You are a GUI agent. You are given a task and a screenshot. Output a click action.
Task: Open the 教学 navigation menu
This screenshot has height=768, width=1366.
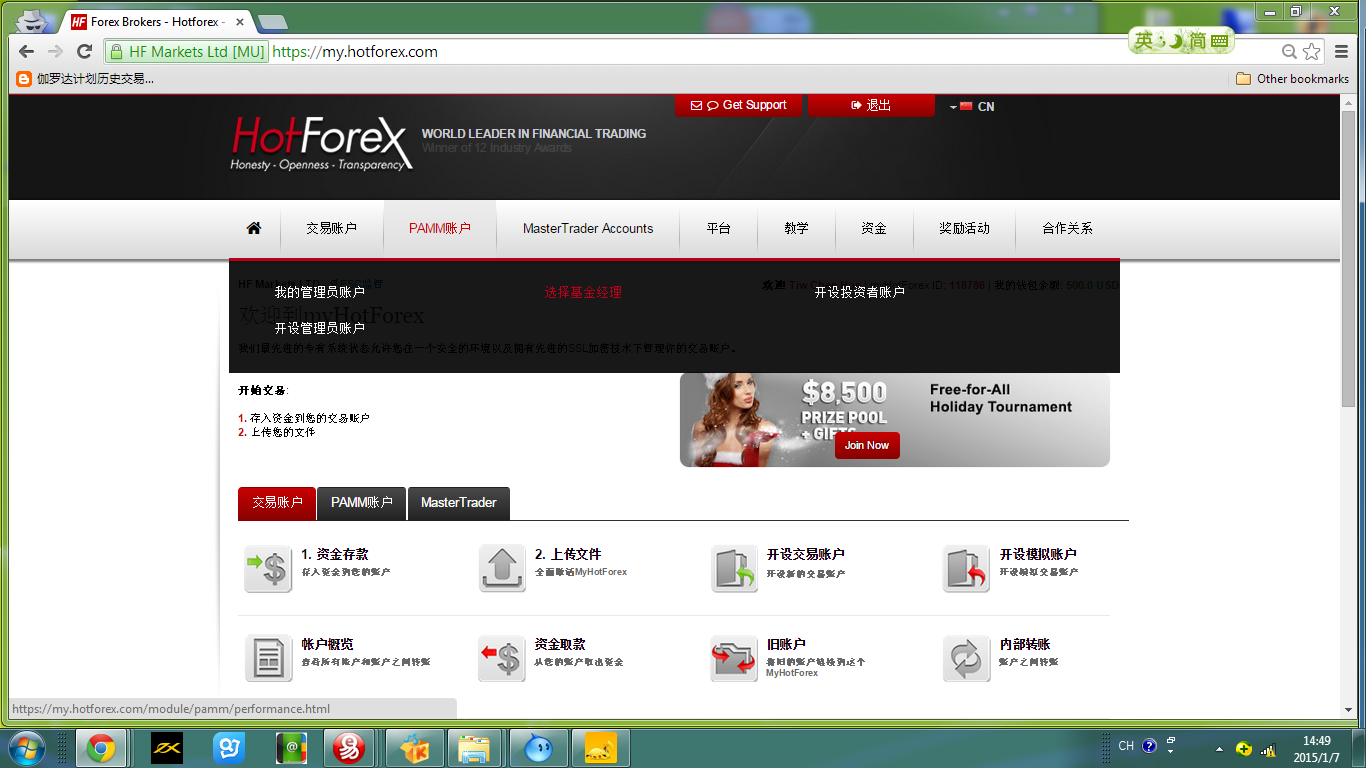point(796,228)
